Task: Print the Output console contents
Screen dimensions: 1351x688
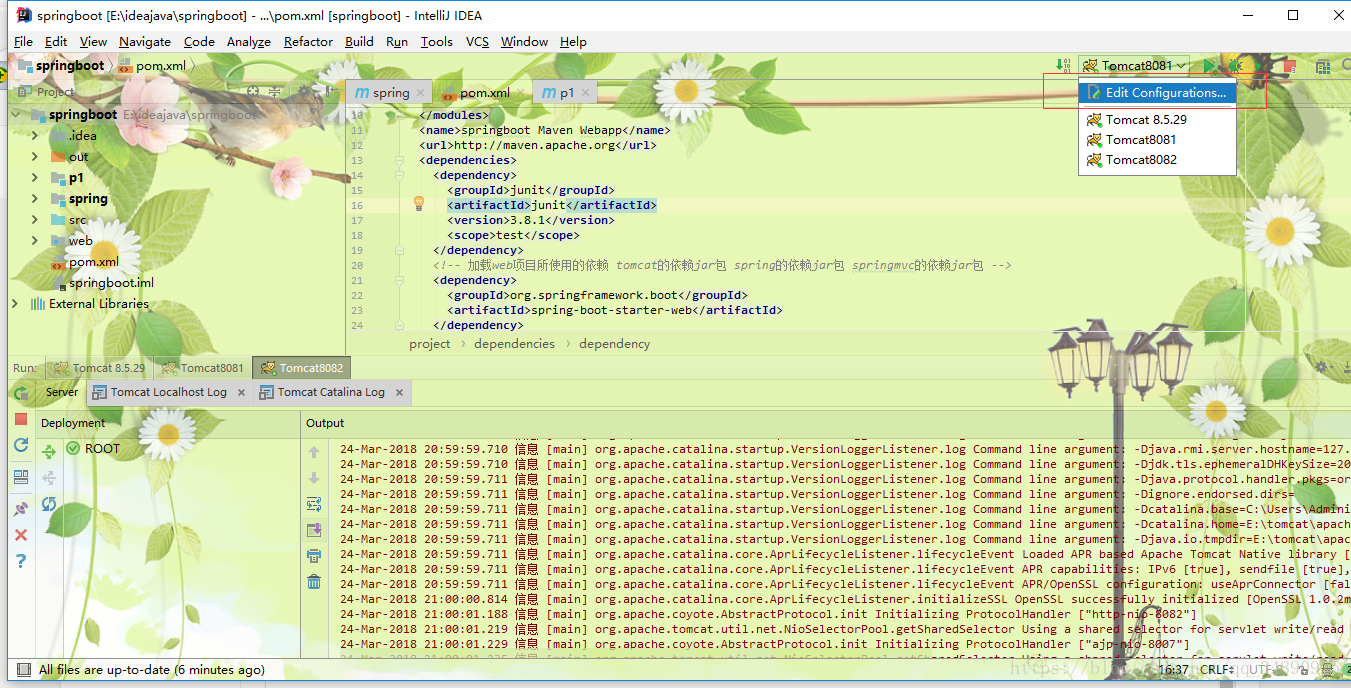Action: click(x=314, y=556)
